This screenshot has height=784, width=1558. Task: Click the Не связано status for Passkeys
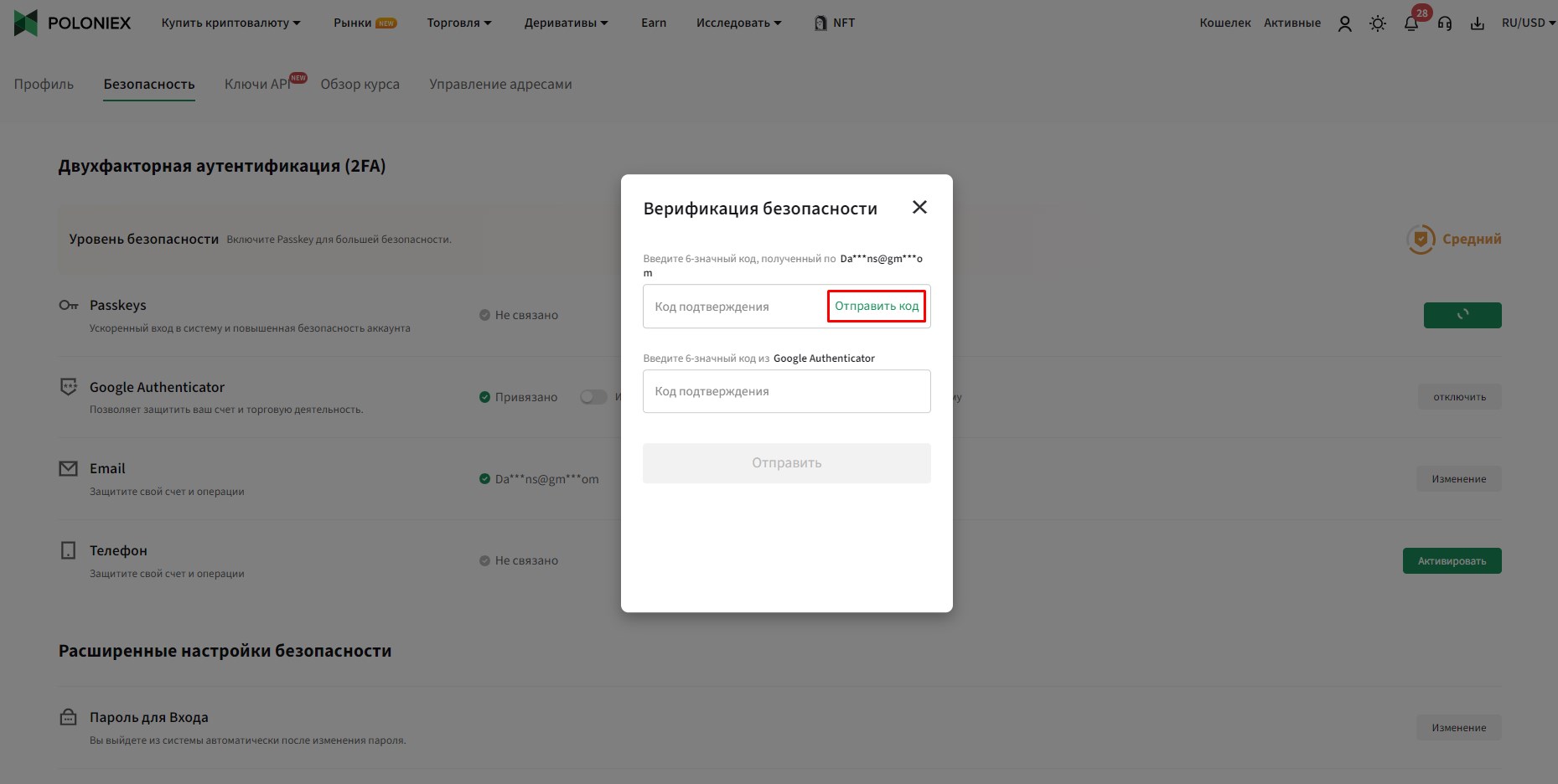click(x=526, y=315)
